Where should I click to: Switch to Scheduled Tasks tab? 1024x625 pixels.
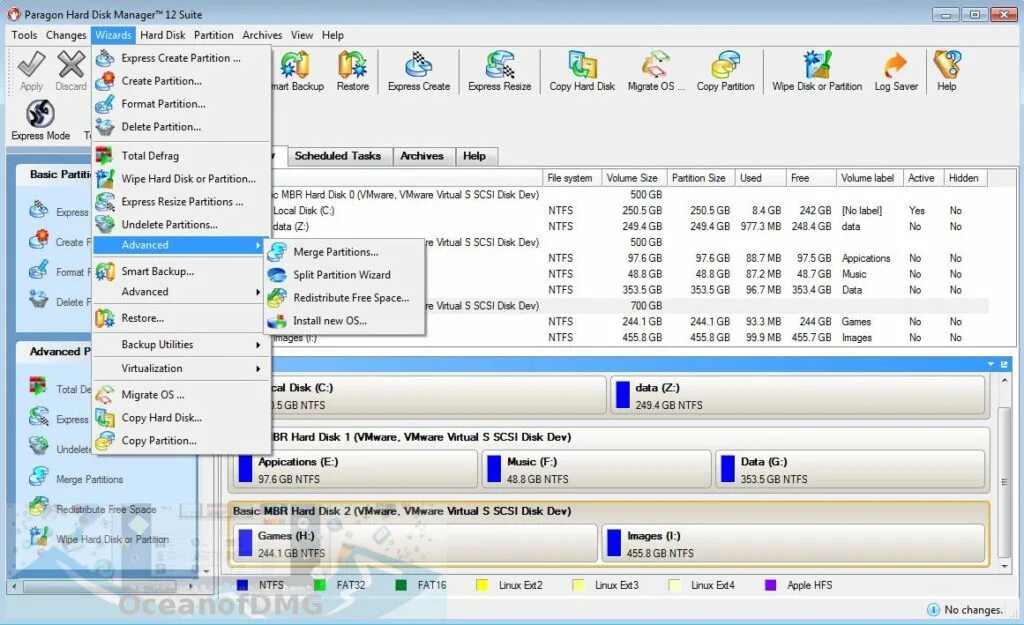338,156
